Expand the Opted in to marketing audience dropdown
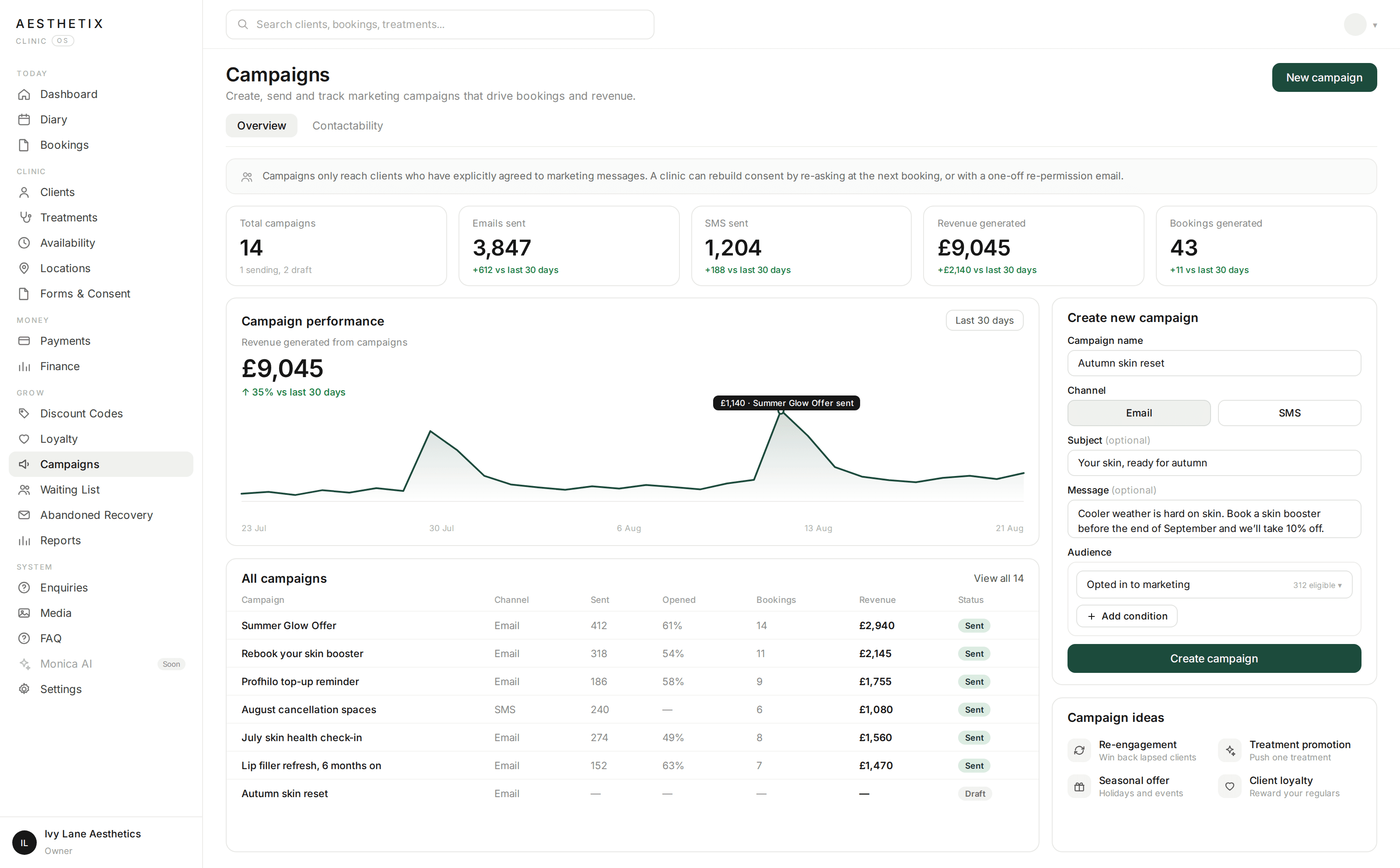The width and height of the screenshot is (1400, 868). 1214,584
